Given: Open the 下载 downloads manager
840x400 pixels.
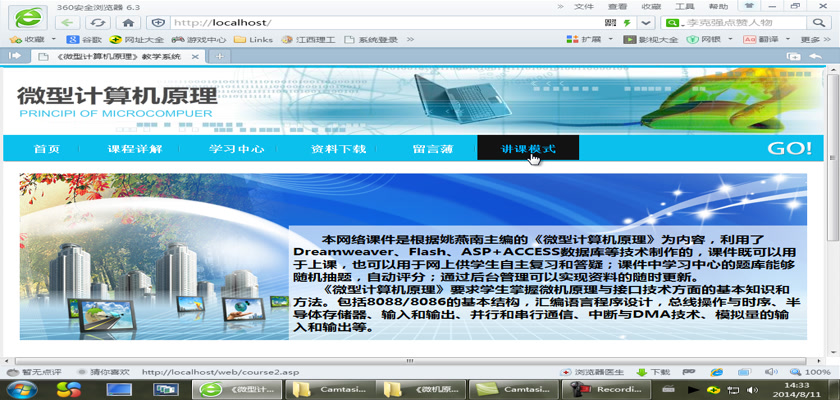Looking at the screenshot, I should [653, 372].
